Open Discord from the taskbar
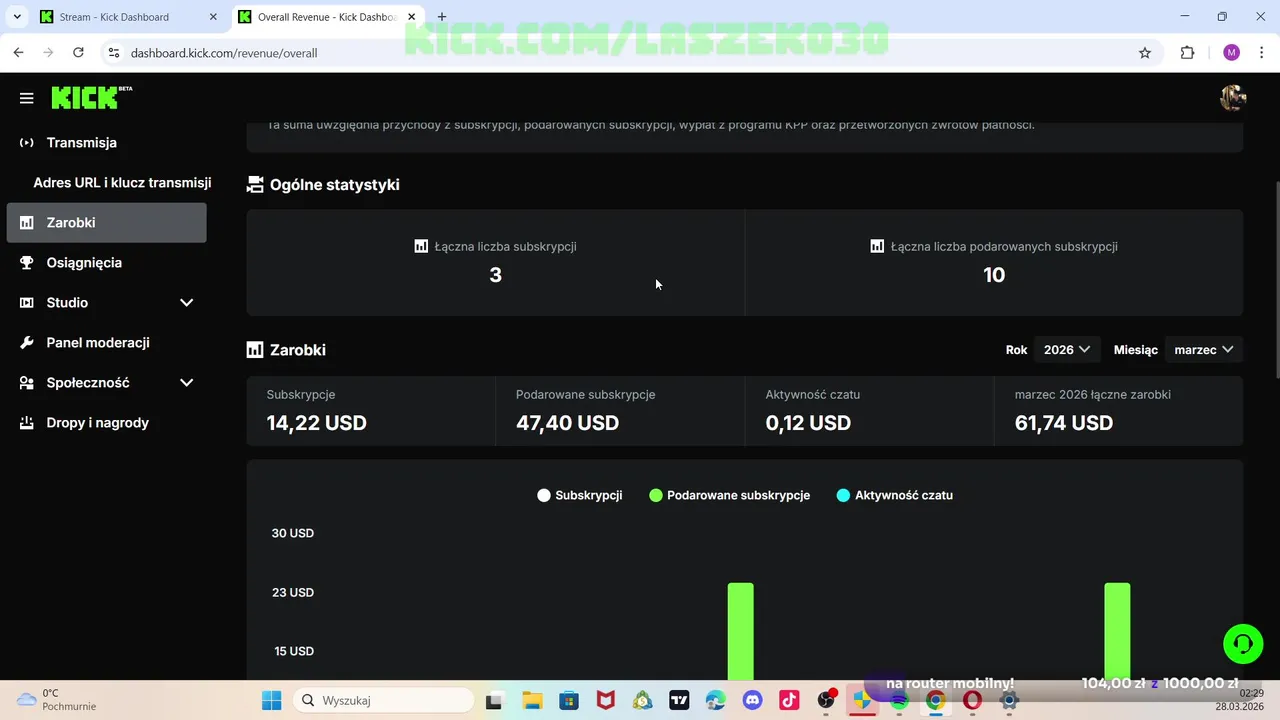1280x720 pixels. pos(752,700)
